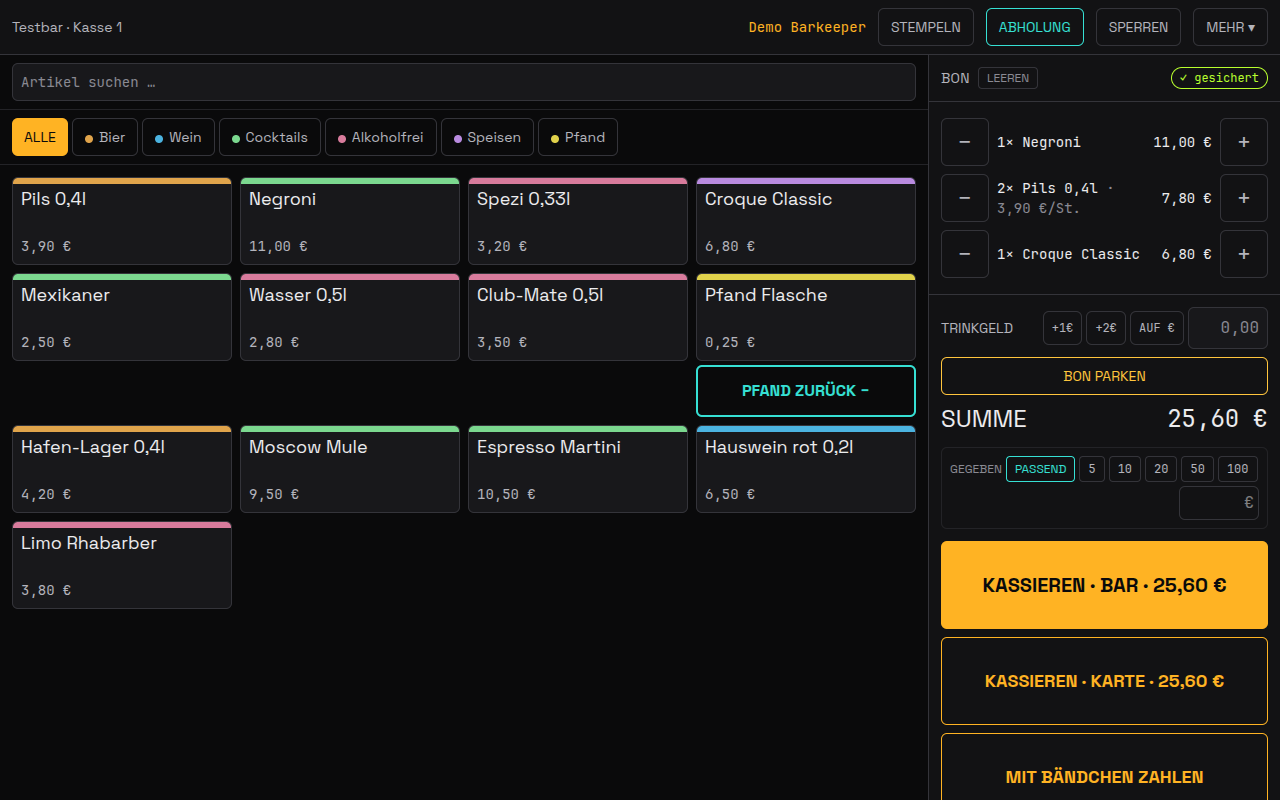Reduce Croque Classic with minus button
The height and width of the screenshot is (800, 1280).
[x=965, y=254]
